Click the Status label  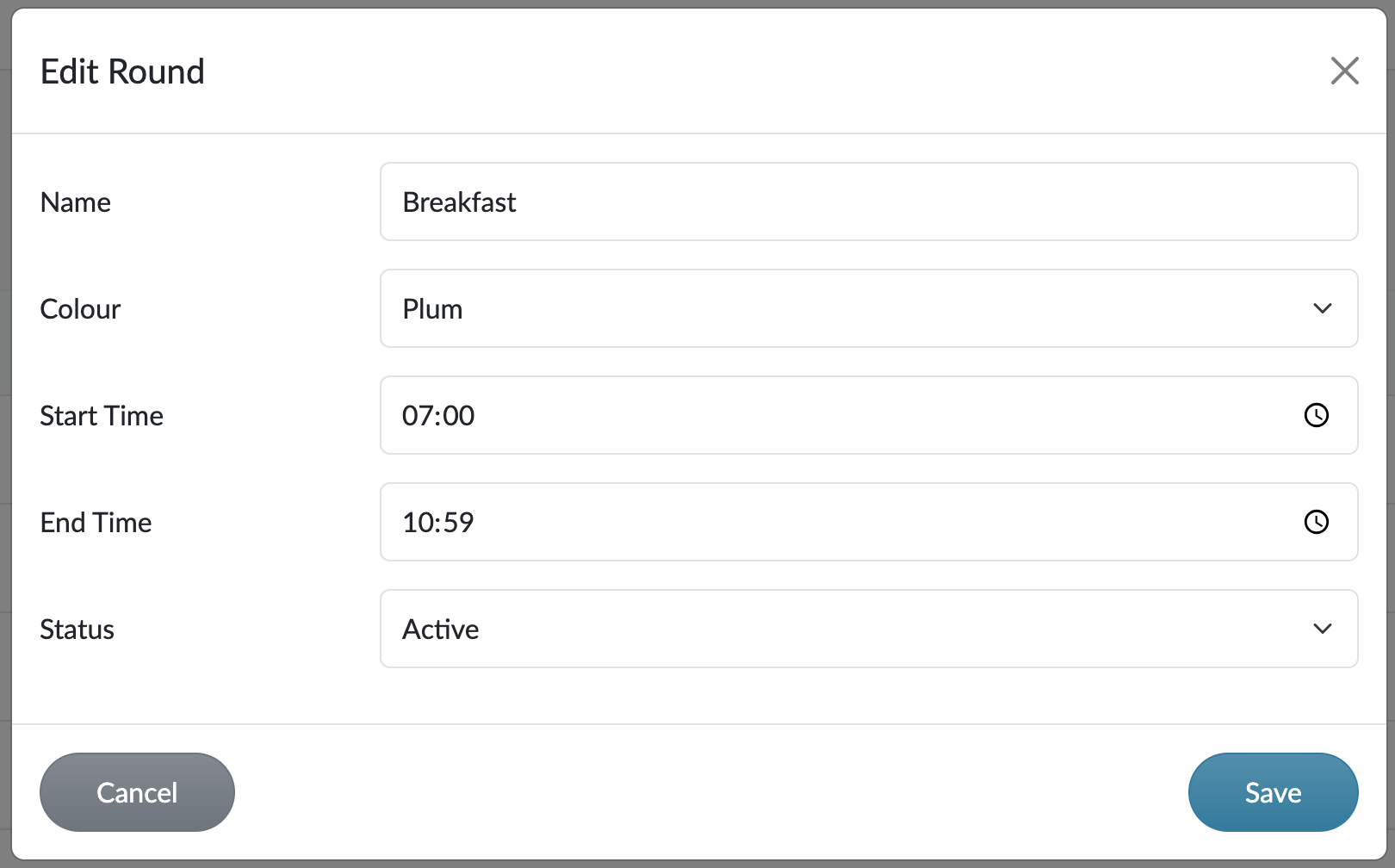pyautogui.click(x=77, y=629)
